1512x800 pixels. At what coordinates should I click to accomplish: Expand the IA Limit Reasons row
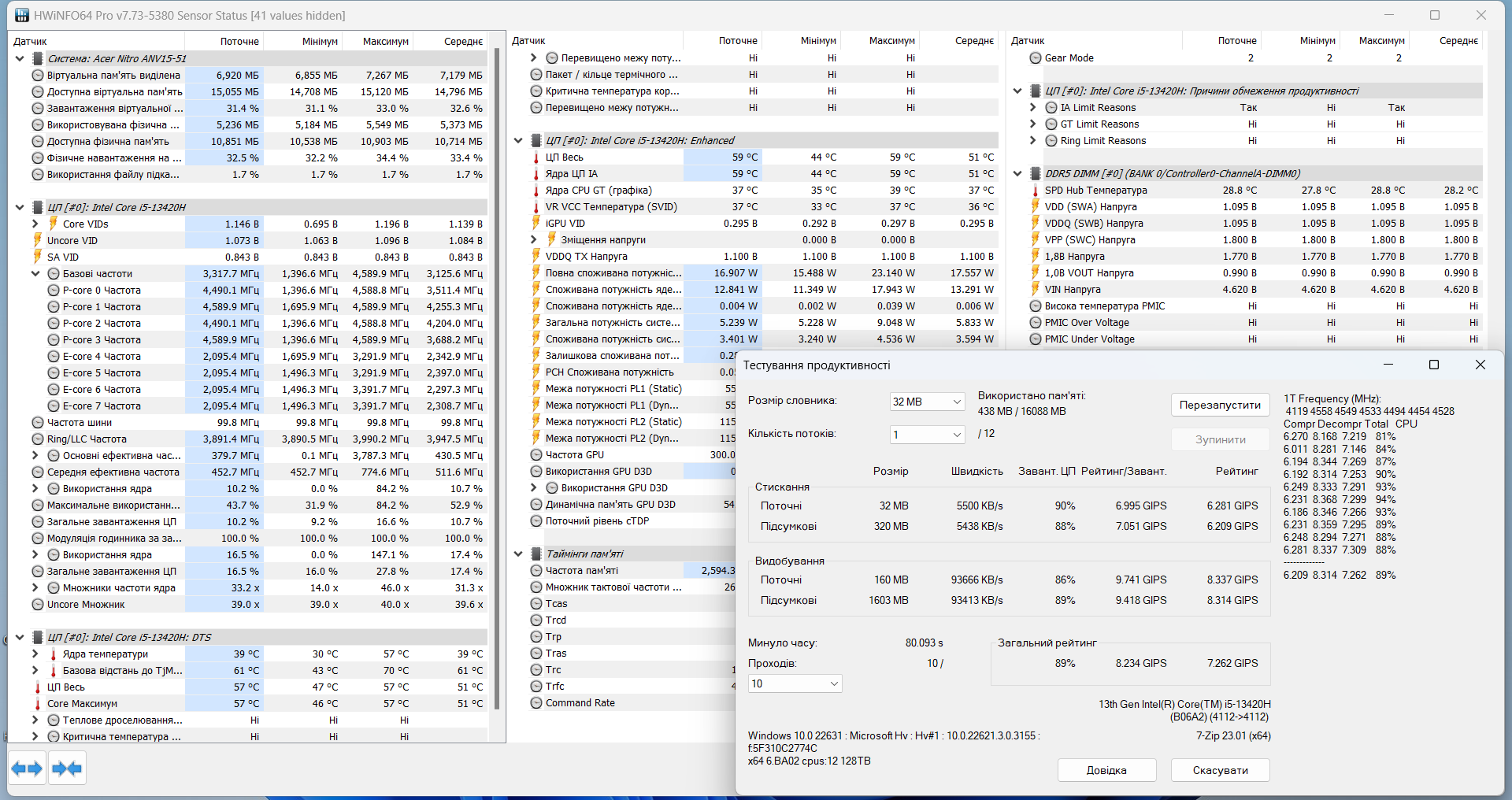point(1033,107)
